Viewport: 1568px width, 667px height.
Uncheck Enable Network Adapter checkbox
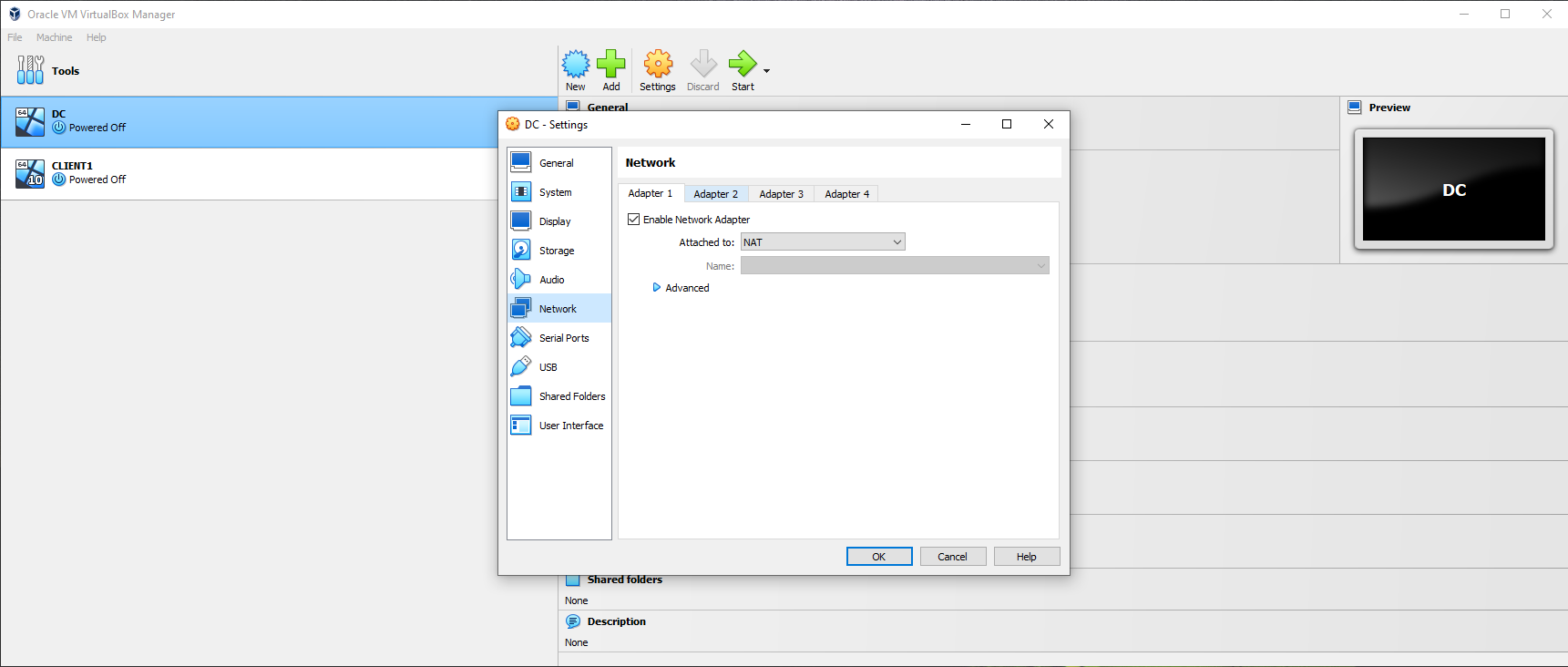[x=634, y=220]
